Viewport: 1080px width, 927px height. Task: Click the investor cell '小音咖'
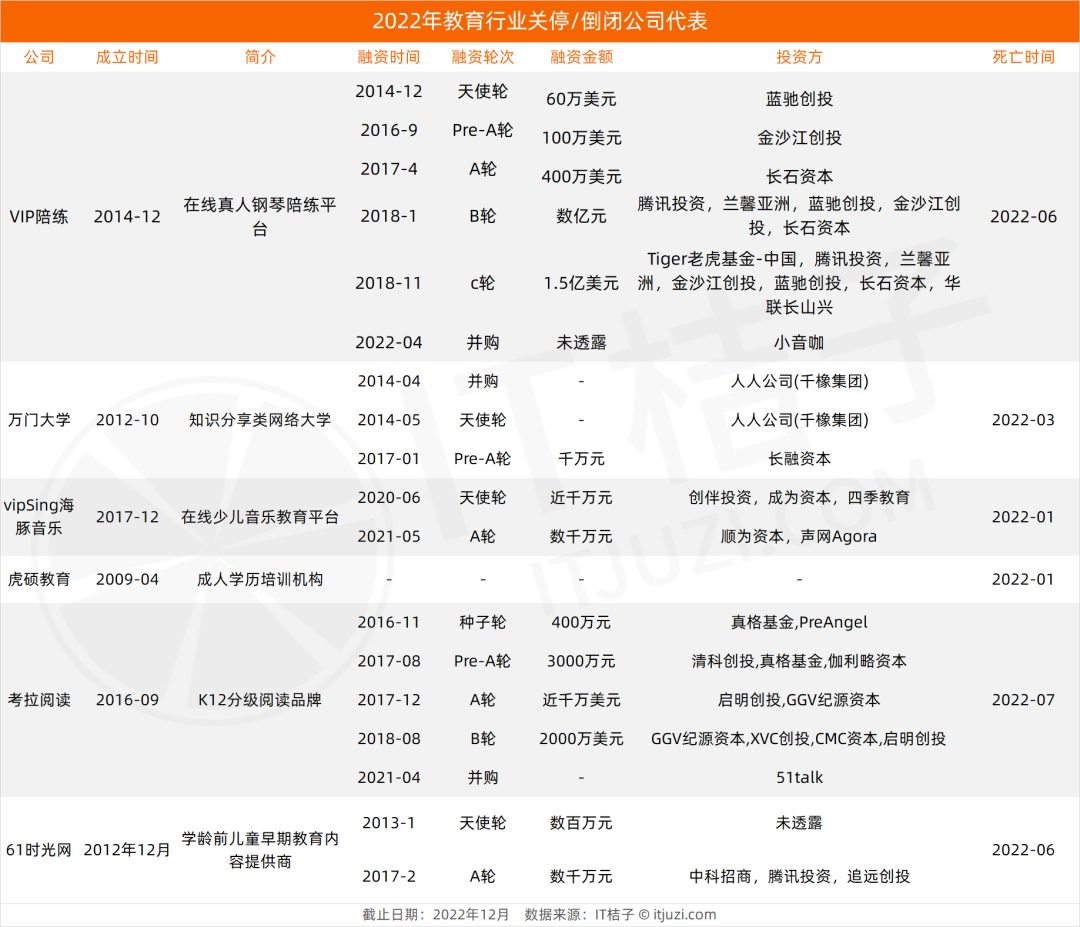pos(799,342)
